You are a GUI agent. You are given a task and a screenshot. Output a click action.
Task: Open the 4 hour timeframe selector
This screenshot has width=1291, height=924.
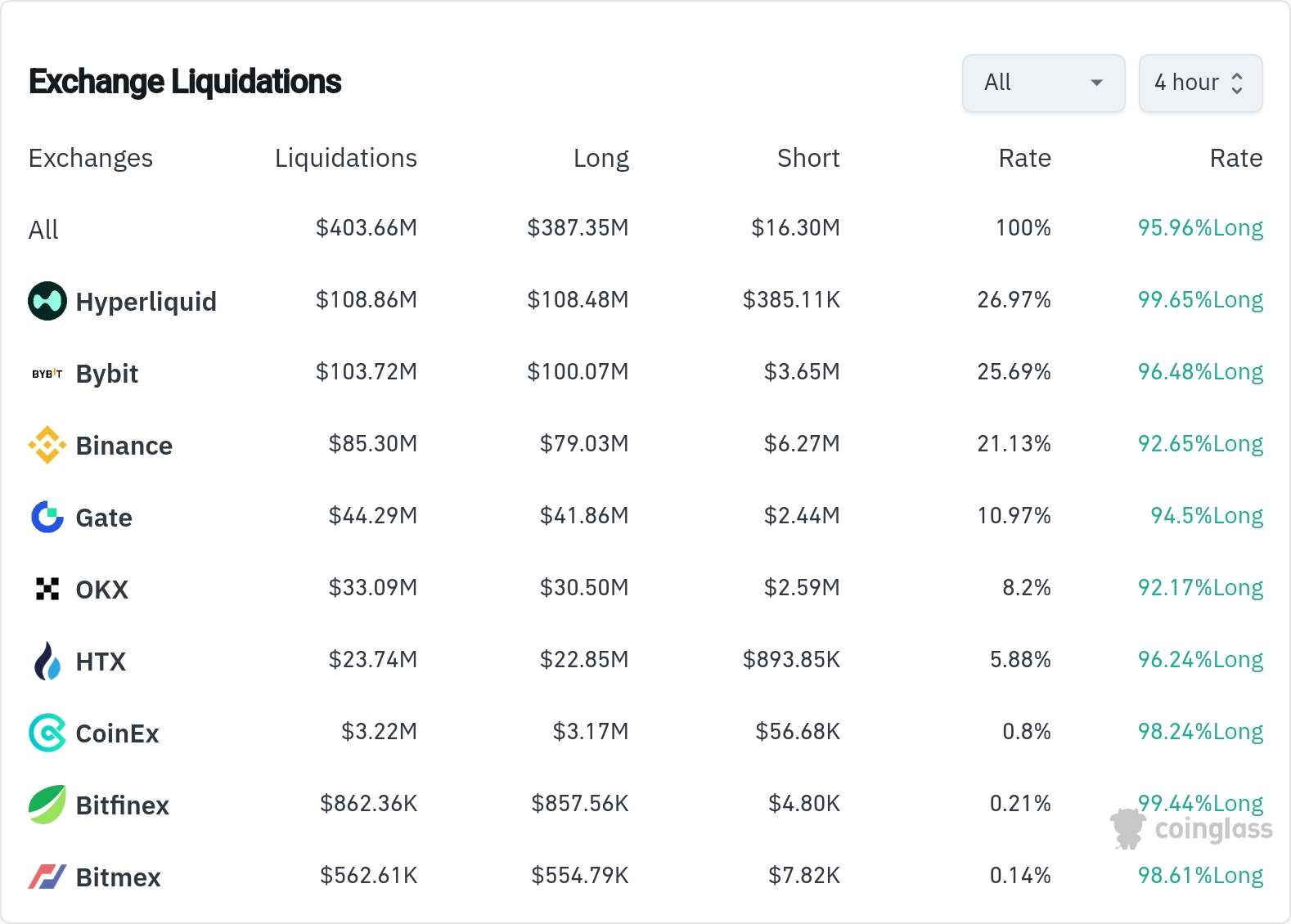[x=1199, y=83]
